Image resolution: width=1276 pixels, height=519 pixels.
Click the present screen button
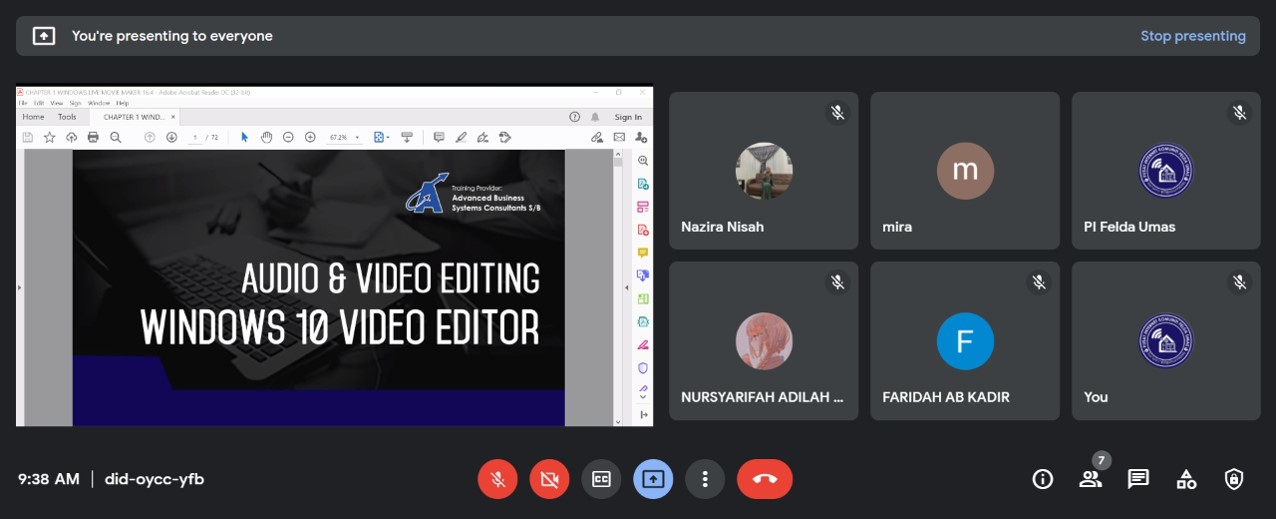point(653,479)
